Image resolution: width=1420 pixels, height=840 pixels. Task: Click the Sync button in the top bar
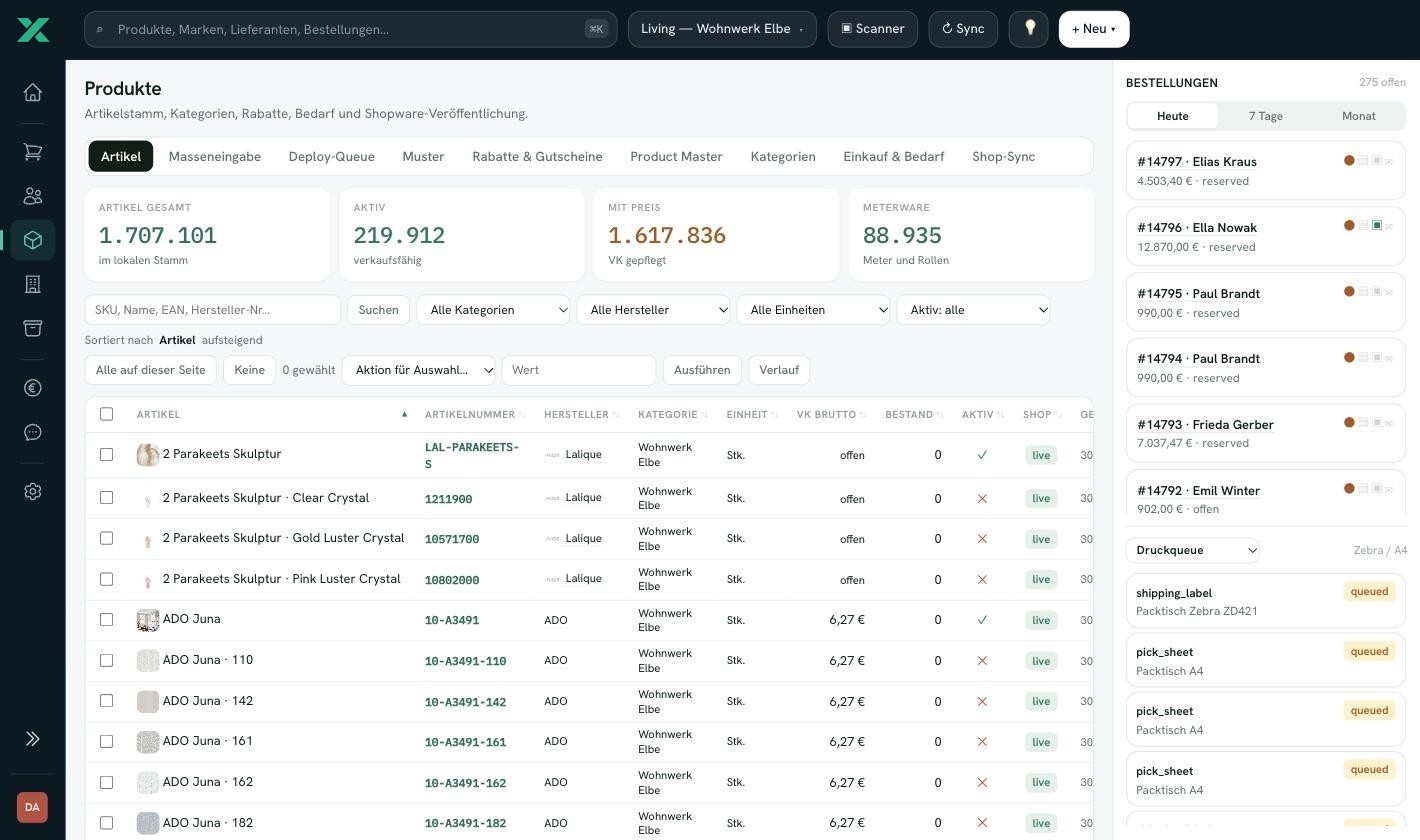coord(964,29)
